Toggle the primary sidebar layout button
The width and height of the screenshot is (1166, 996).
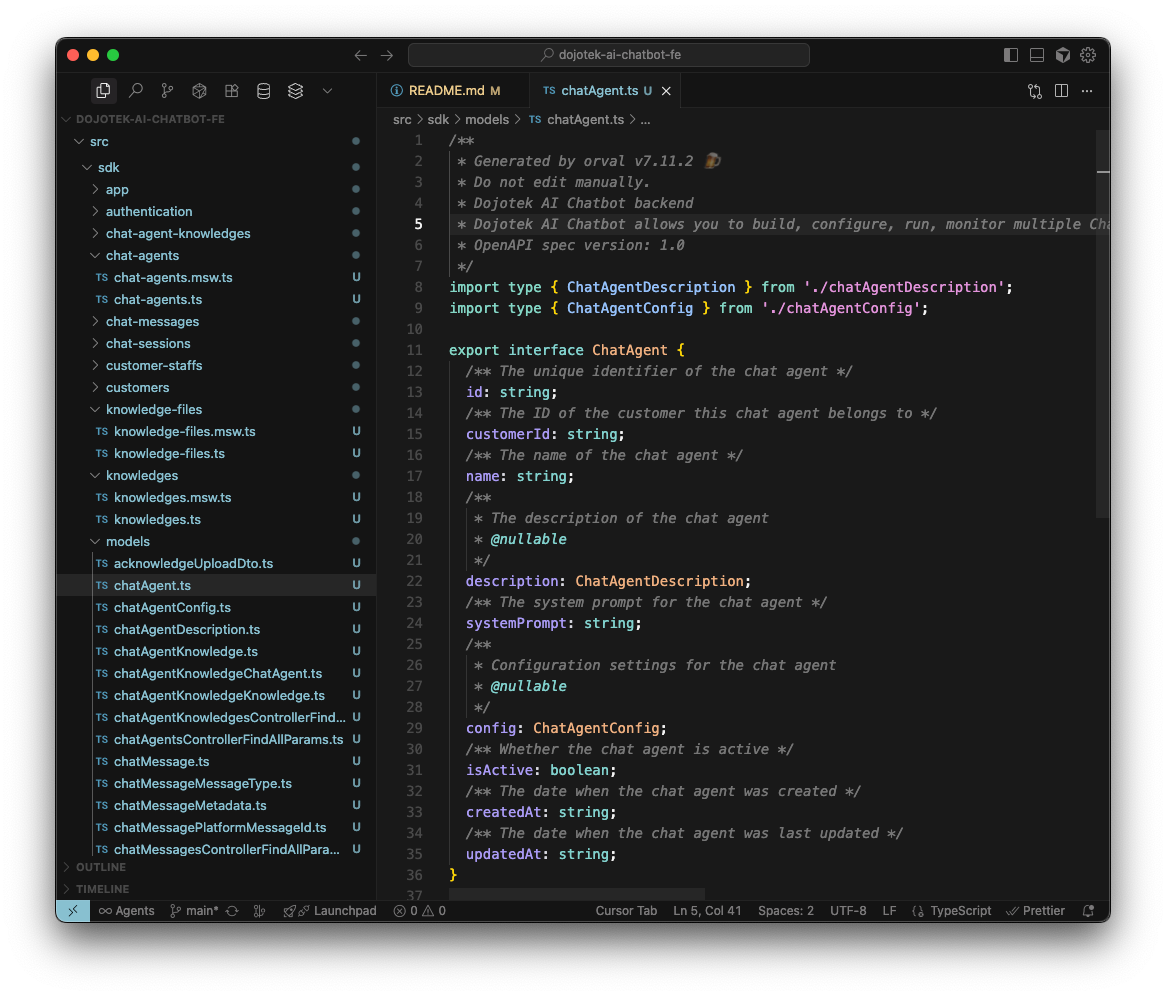point(1011,55)
